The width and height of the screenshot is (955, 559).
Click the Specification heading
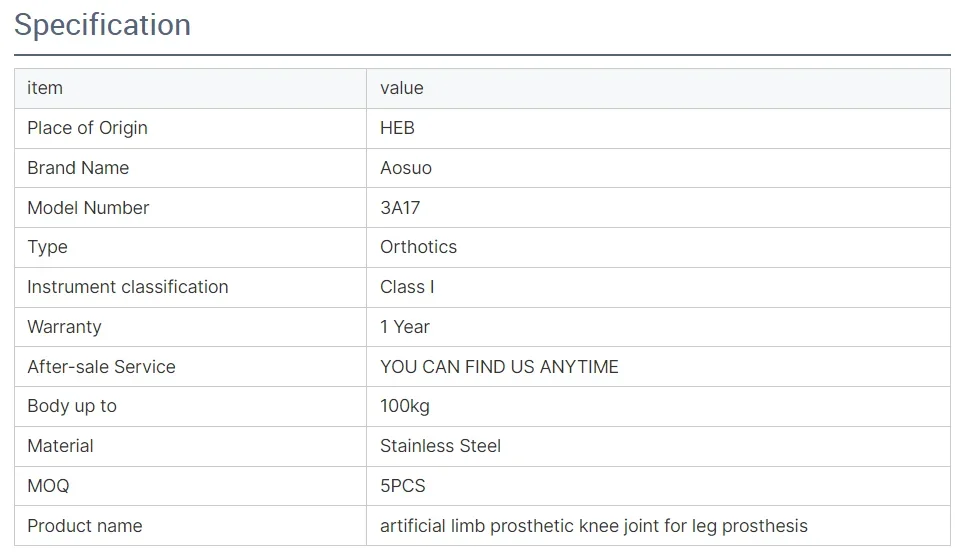pos(102,25)
